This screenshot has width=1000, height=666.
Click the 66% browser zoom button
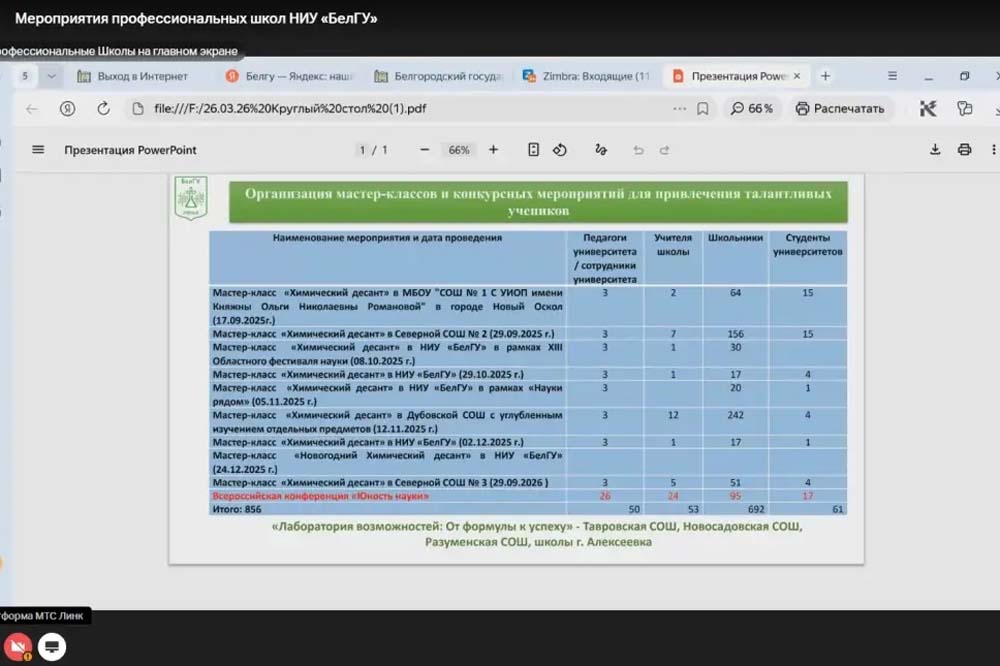point(752,109)
